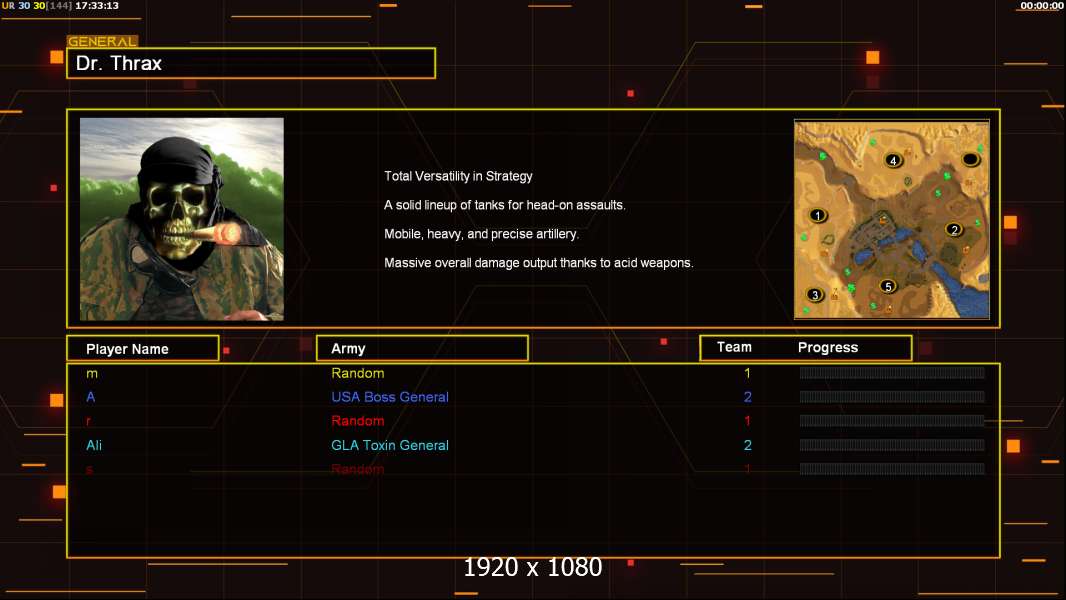The width and height of the screenshot is (1066, 600).
Task: Click player name 'Ali' in the list
Action: [94, 445]
